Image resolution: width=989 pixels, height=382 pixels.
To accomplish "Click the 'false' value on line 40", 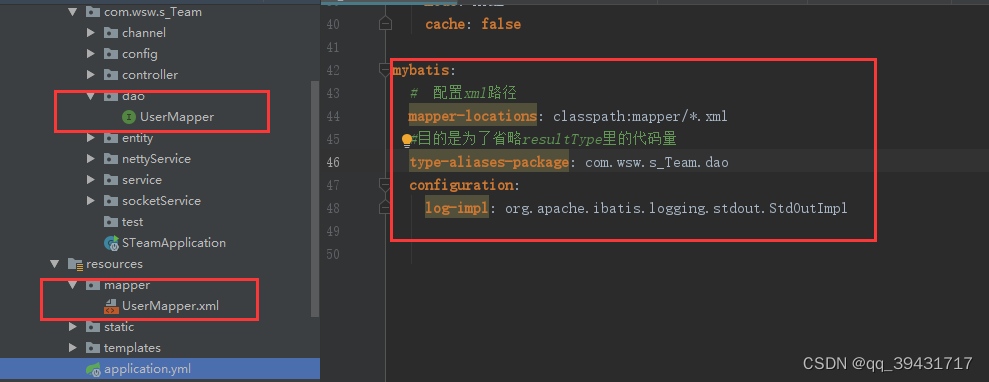I will (x=501, y=24).
